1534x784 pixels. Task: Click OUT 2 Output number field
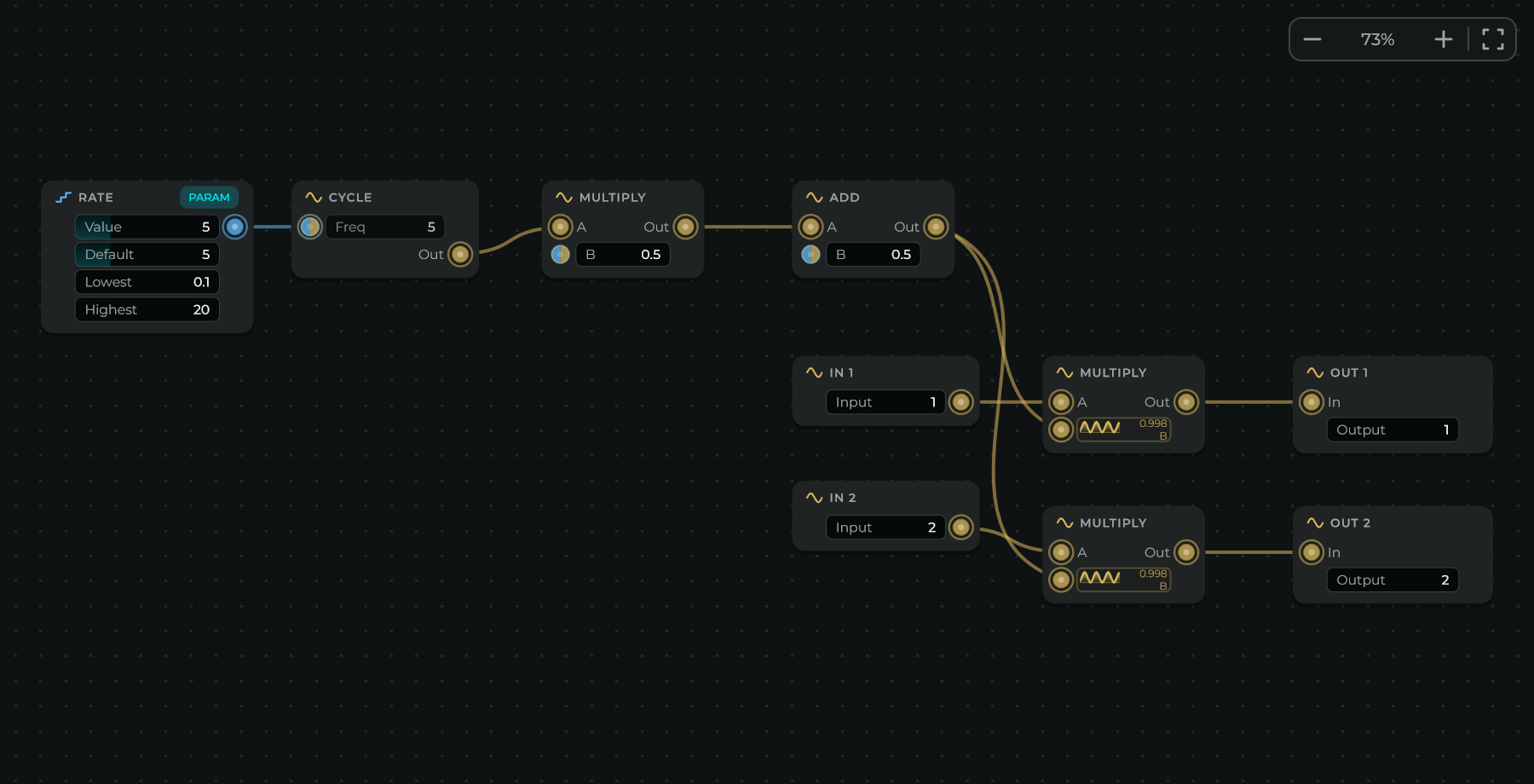1393,579
